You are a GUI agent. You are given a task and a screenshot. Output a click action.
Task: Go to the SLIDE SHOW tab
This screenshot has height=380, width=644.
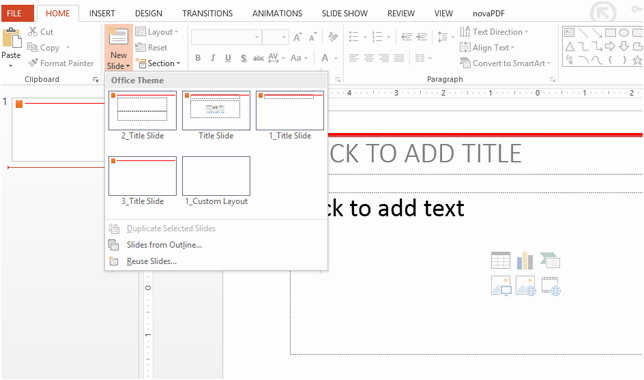(x=345, y=14)
